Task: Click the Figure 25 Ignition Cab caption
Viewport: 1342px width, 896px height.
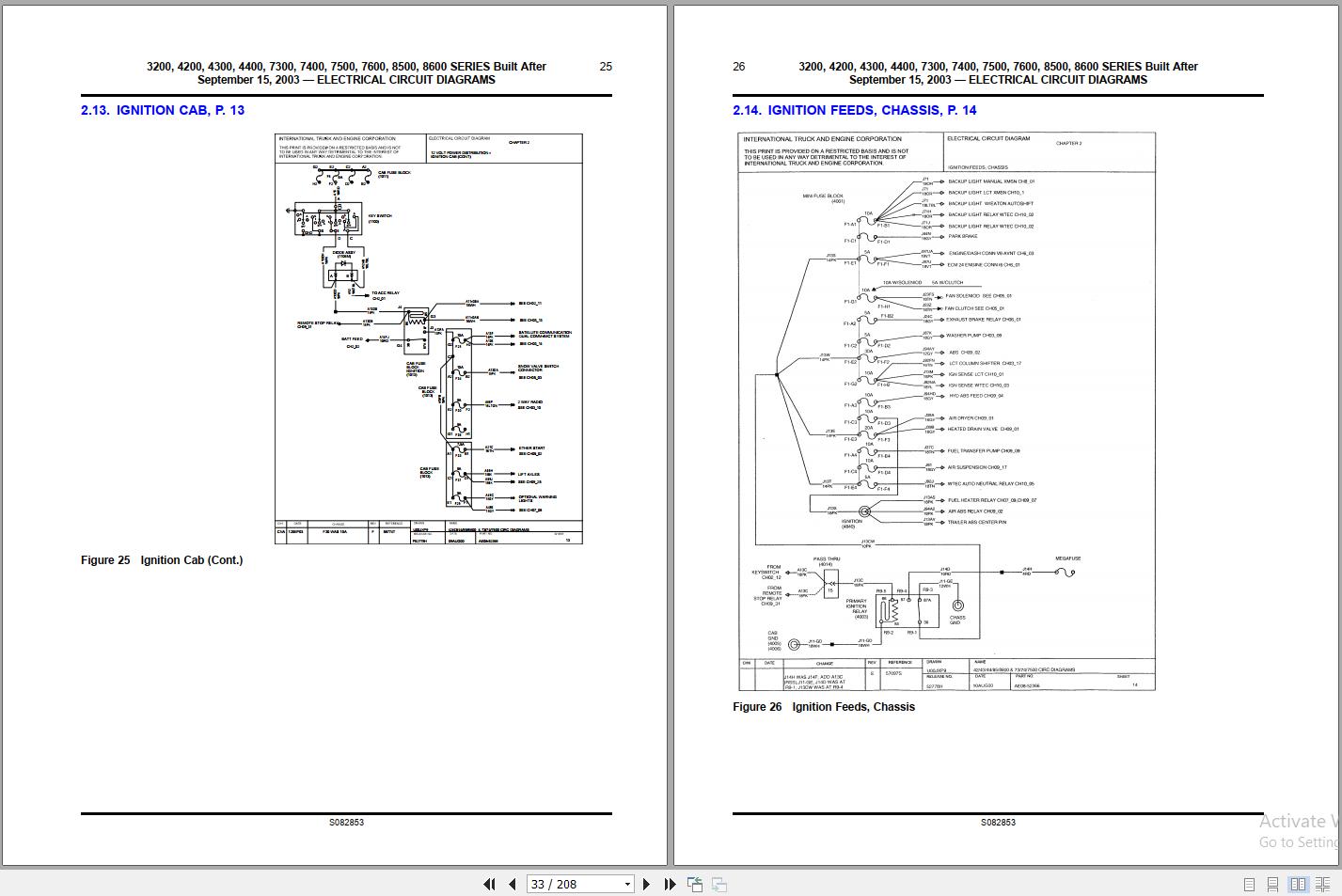Action: click(x=162, y=559)
